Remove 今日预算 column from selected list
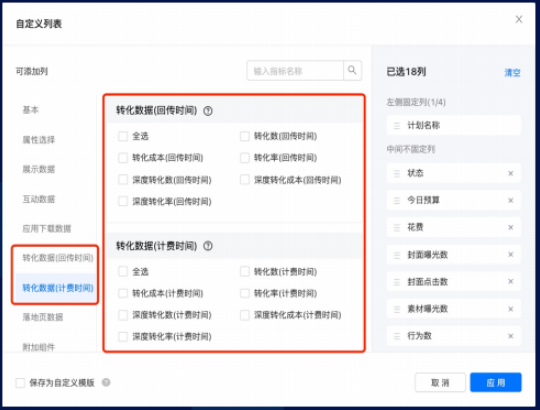 [x=511, y=200]
